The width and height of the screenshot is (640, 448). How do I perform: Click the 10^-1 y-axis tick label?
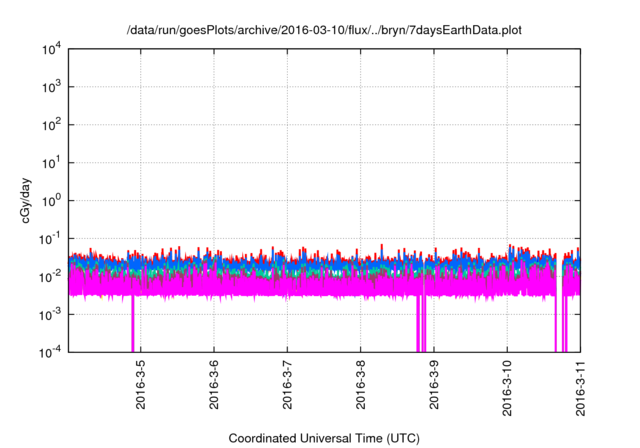[50, 239]
